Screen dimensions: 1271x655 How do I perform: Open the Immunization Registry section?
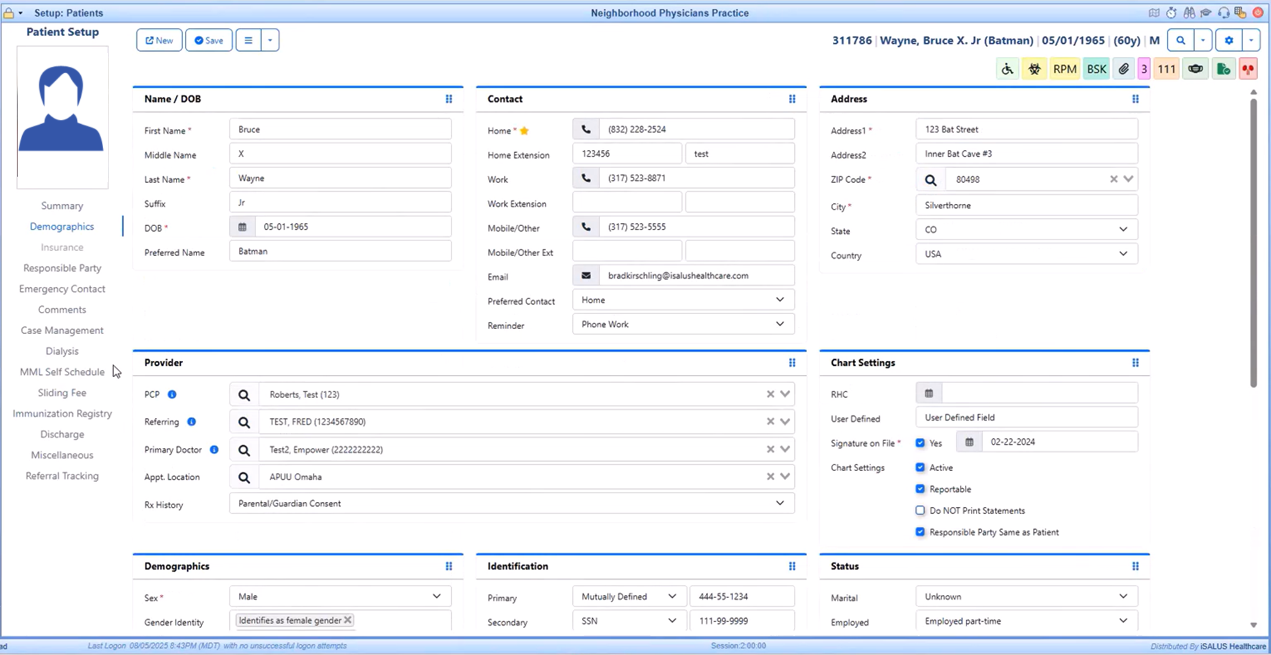pos(62,414)
